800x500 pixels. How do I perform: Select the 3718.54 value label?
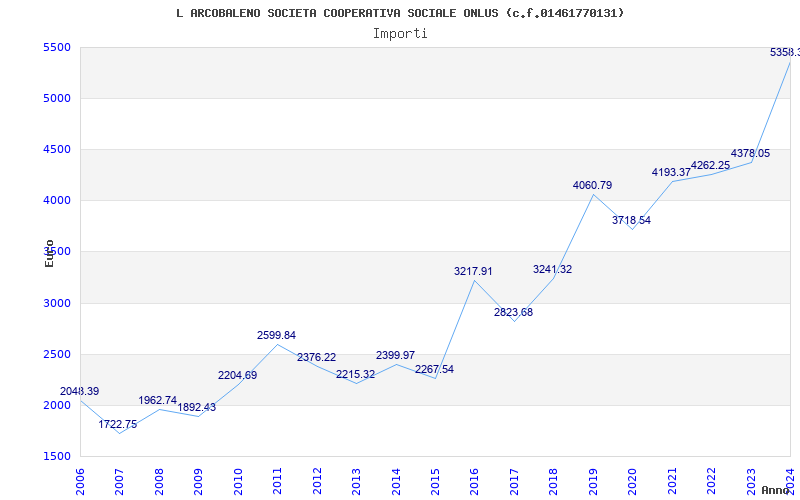pyautogui.click(x=631, y=220)
